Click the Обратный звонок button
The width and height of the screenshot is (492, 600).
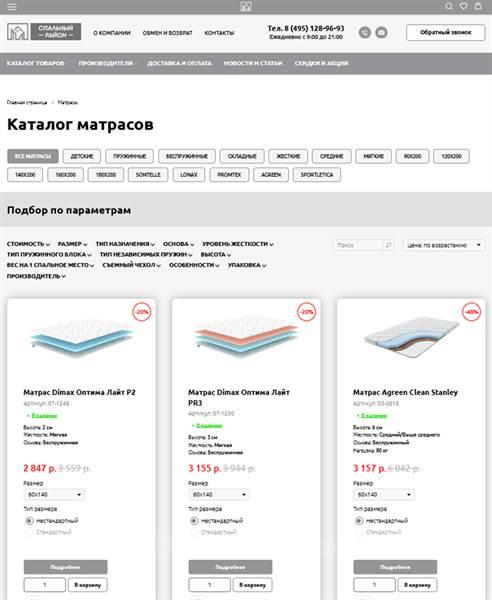446,33
